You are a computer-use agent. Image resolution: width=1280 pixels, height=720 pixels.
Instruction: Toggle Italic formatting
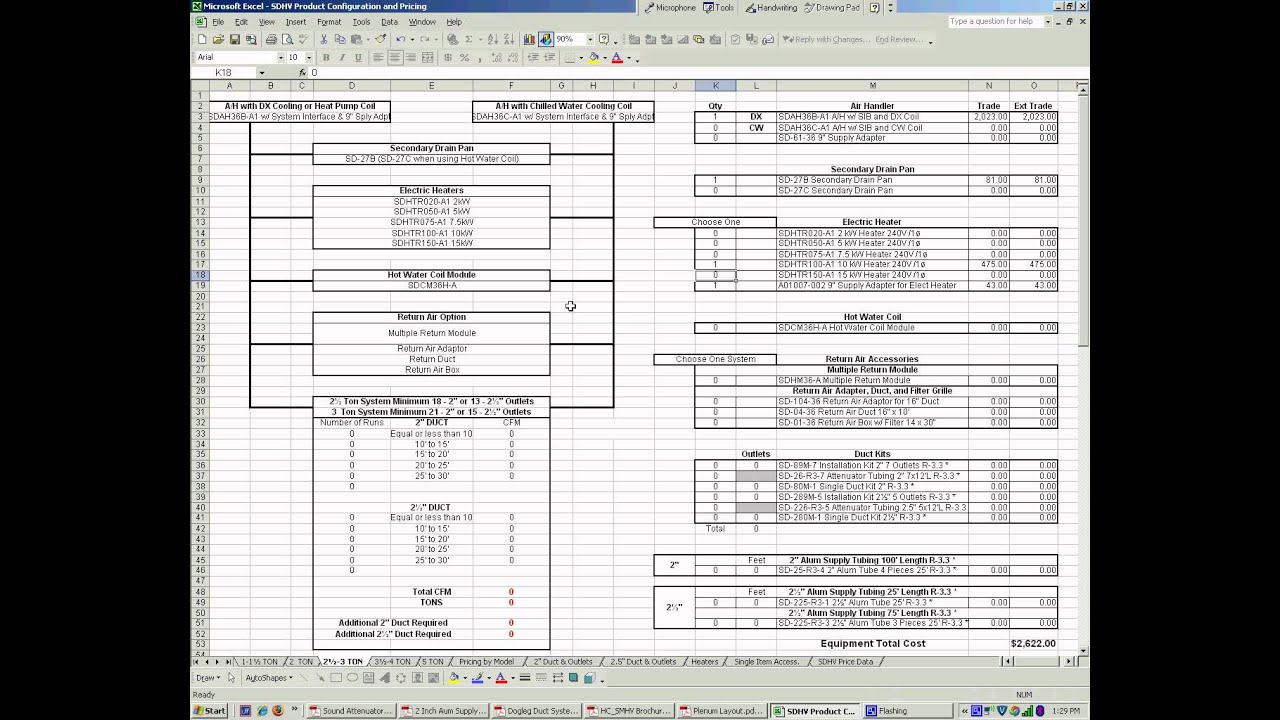tap(342, 57)
